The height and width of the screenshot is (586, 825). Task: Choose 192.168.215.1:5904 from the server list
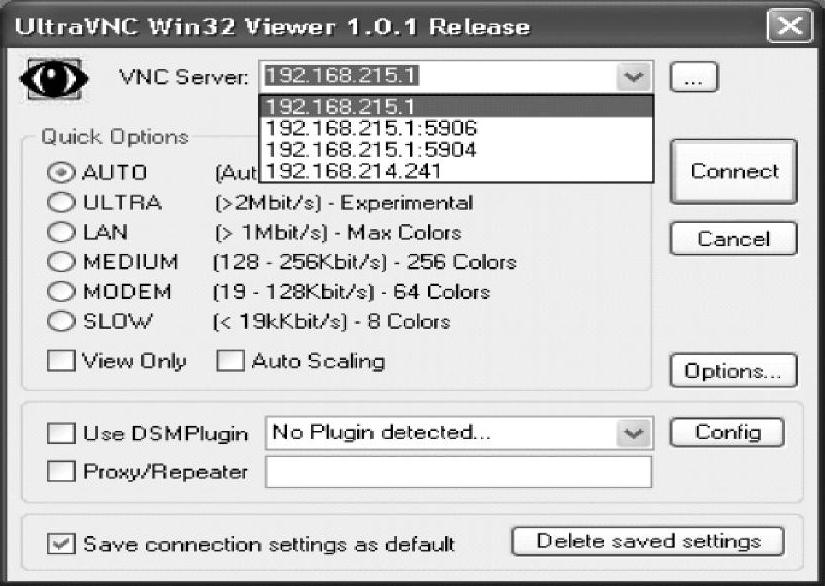[456, 149]
